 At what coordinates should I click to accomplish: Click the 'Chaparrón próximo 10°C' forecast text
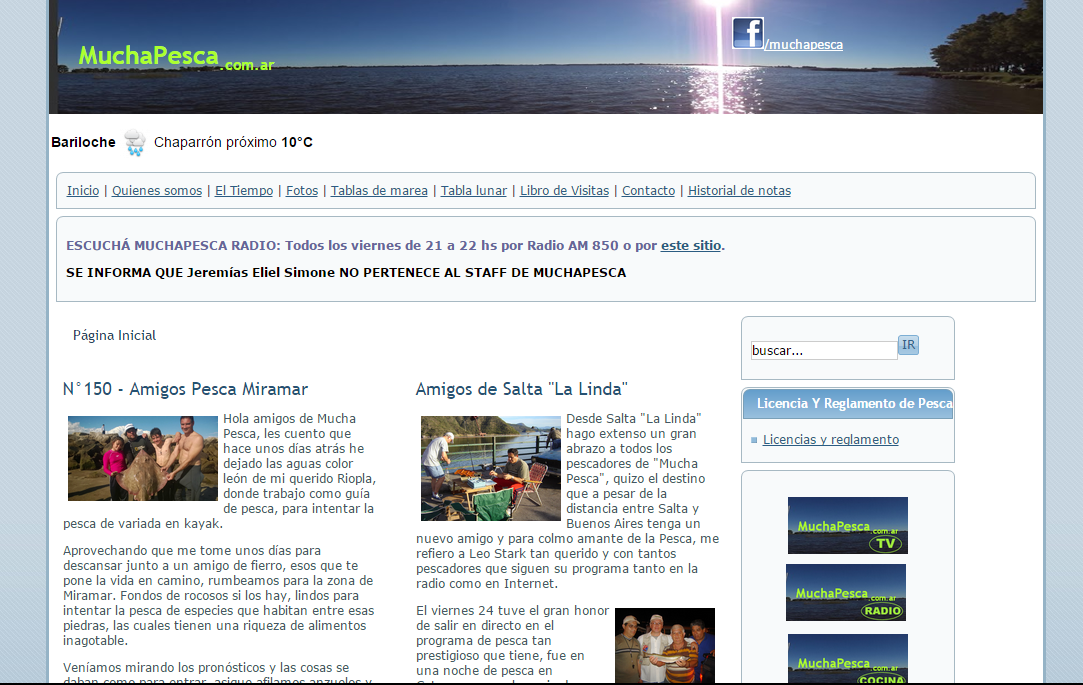pos(233,142)
